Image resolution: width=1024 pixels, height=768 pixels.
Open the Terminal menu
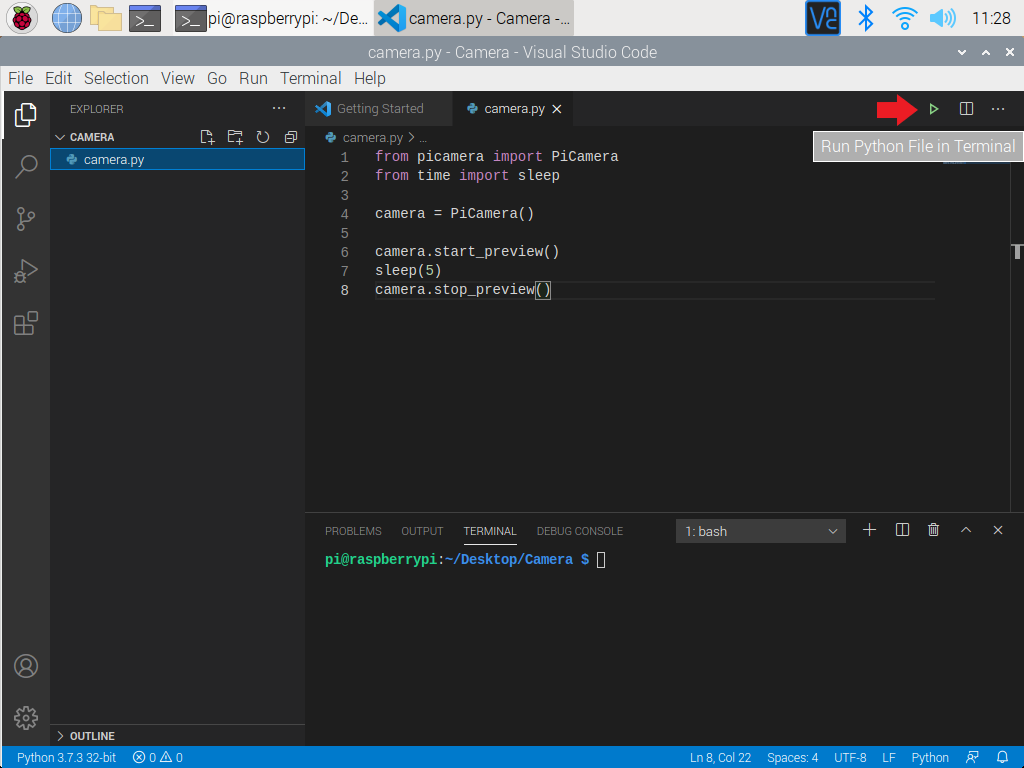coord(310,78)
